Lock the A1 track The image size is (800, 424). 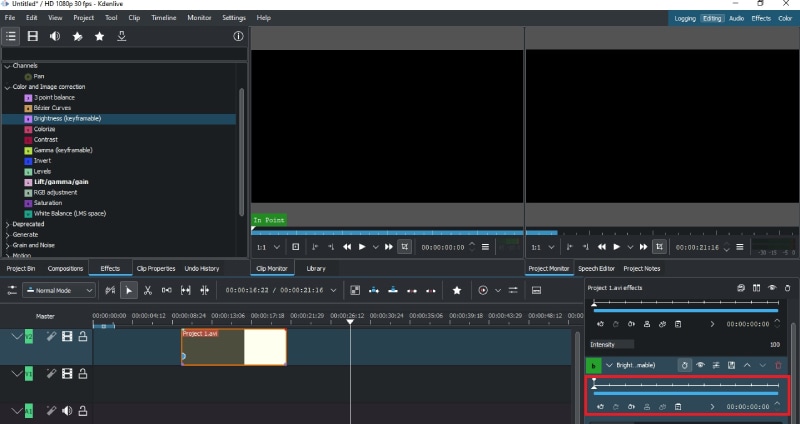click(x=82, y=410)
